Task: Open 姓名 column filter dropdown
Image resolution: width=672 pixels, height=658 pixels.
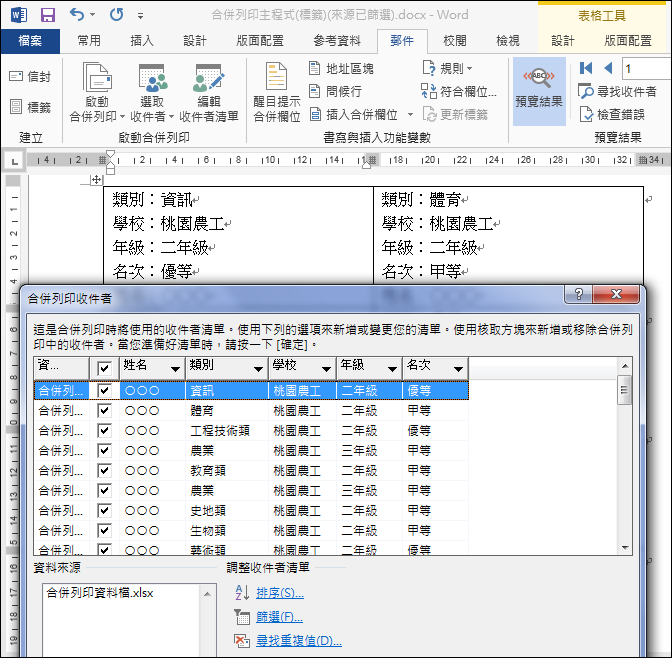Action: 175,369
